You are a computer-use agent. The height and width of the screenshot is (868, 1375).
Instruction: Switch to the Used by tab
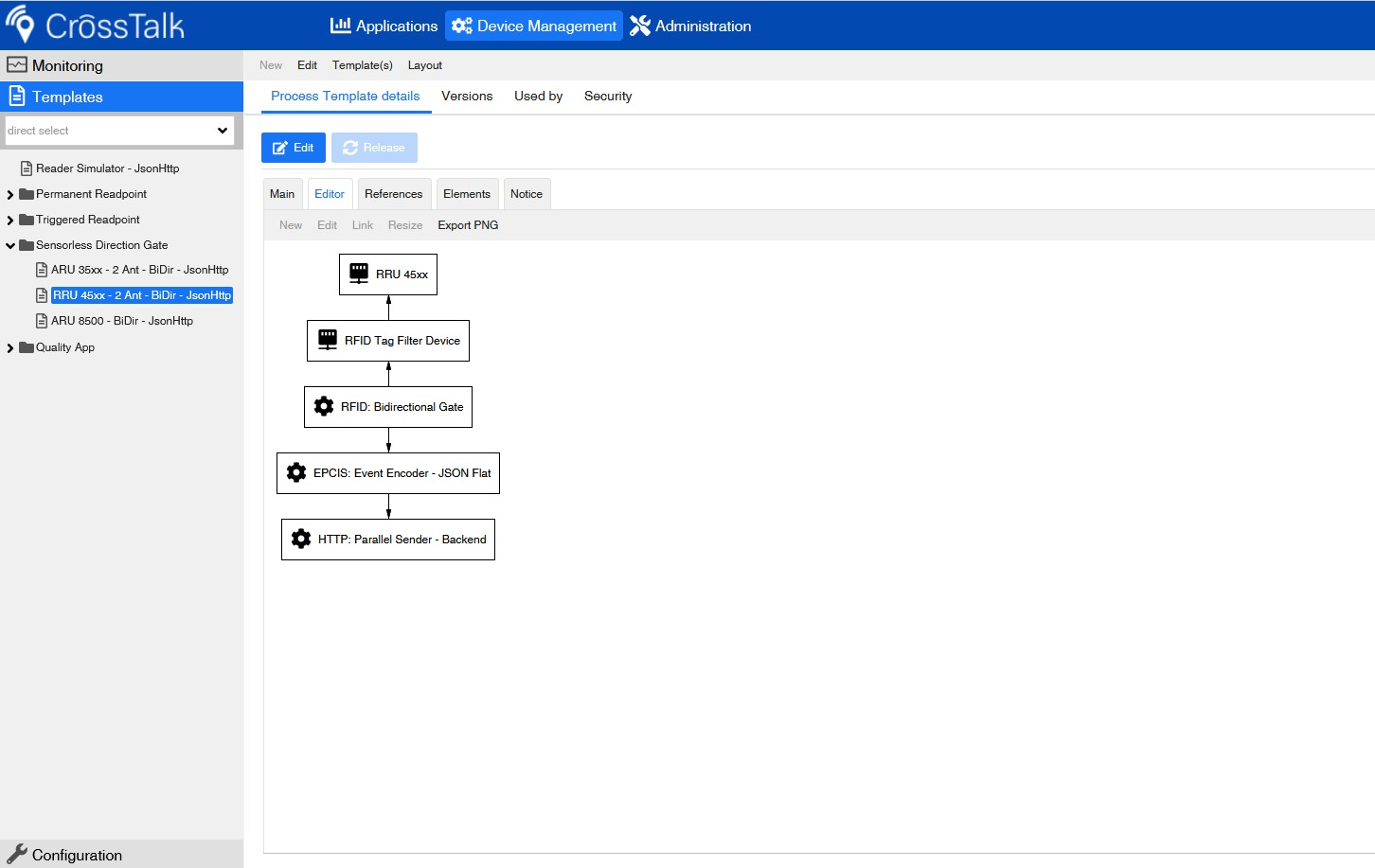coord(538,97)
